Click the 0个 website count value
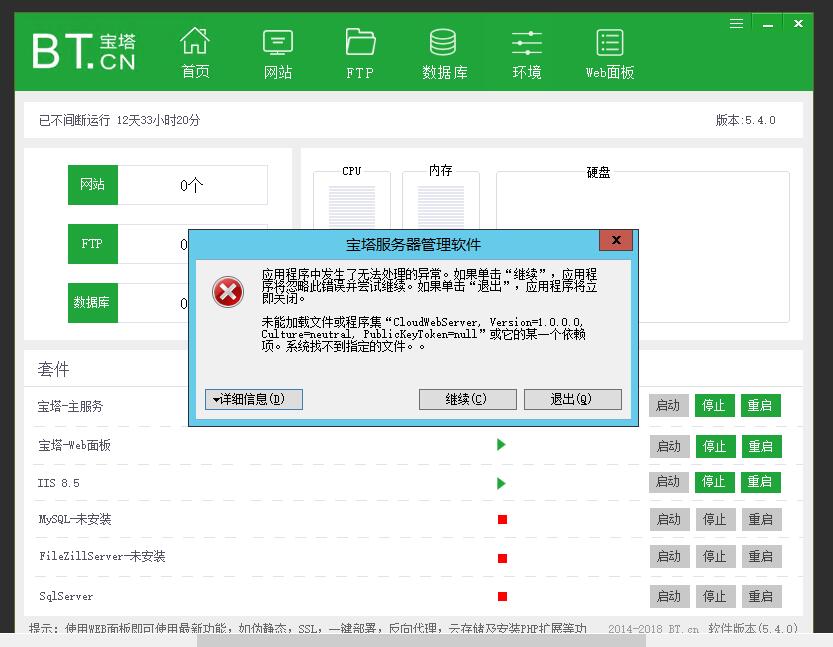833x647 pixels. click(191, 185)
